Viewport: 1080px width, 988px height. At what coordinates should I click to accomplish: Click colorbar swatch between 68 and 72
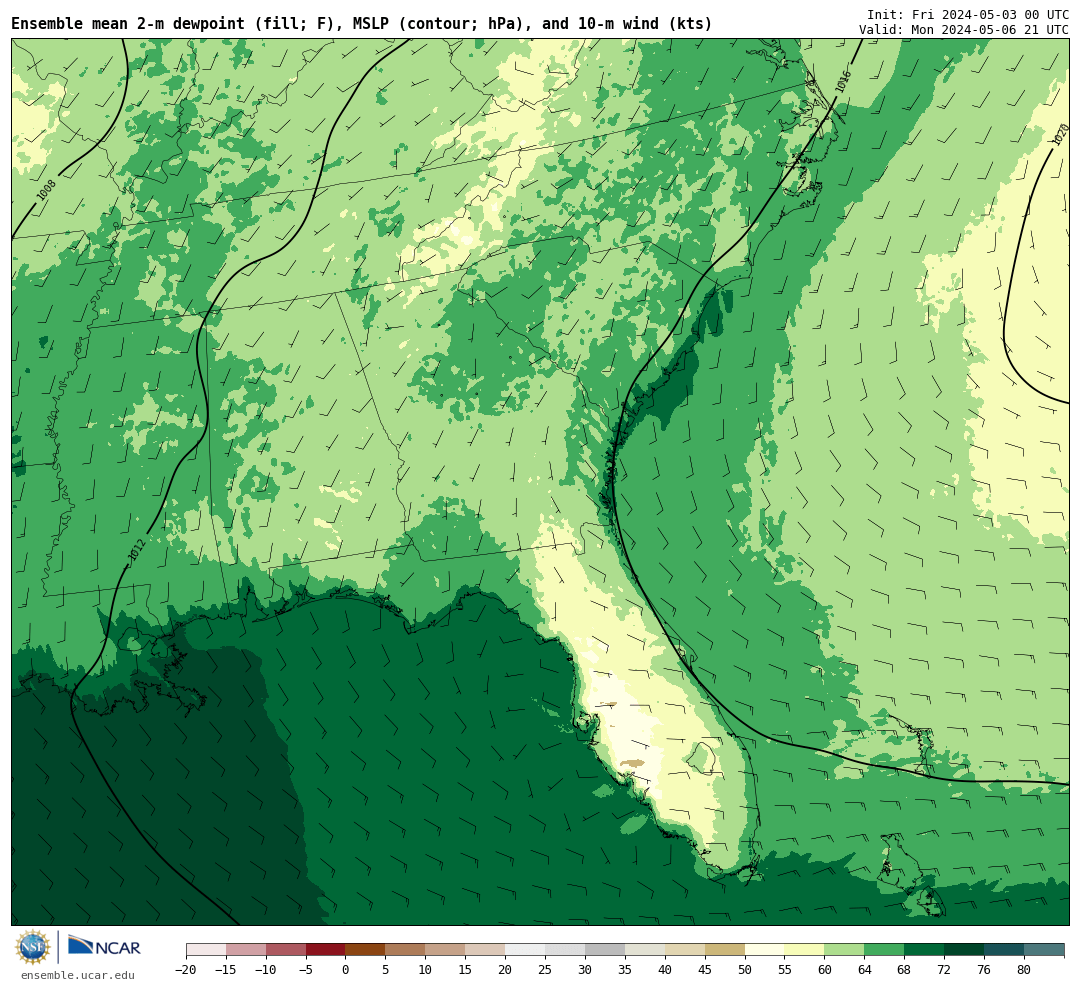point(925,950)
